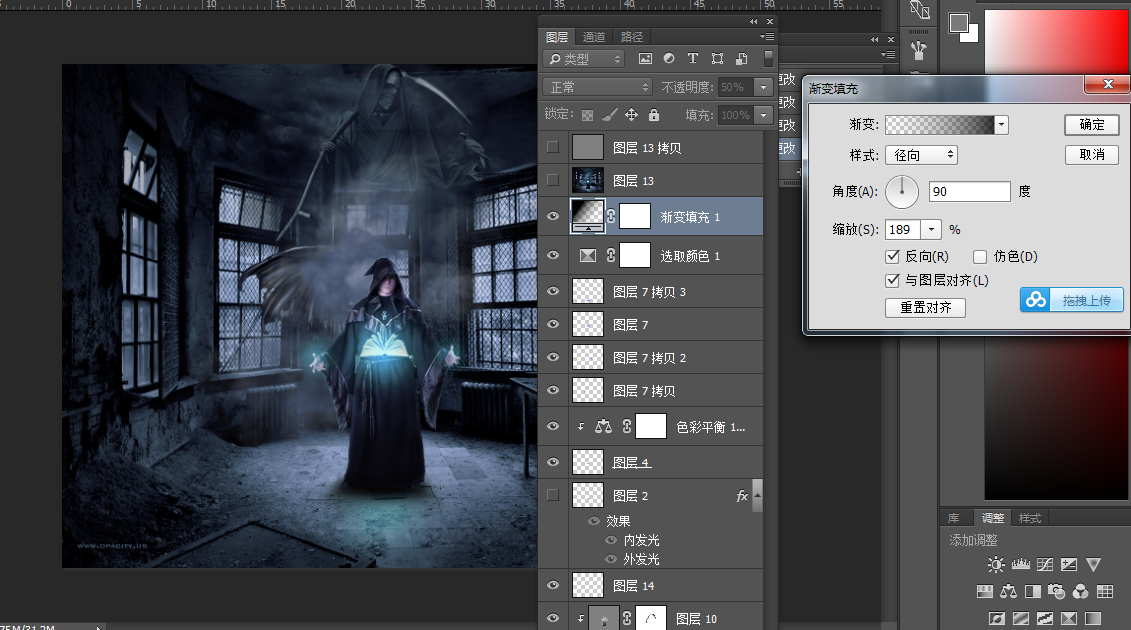Lock image pixels with brush icon
This screenshot has width=1131, height=630.
click(x=609, y=115)
